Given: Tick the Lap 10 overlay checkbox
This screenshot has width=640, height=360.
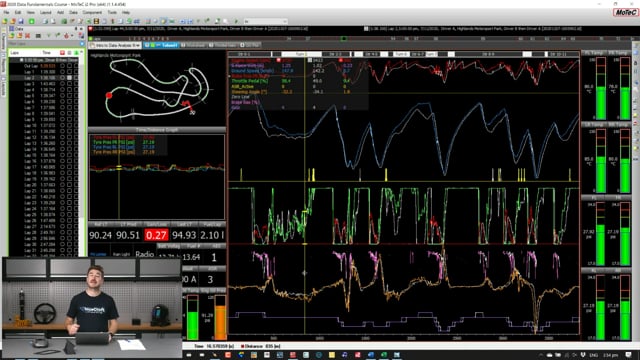Looking at the screenshot, I should click(x=69, y=125).
